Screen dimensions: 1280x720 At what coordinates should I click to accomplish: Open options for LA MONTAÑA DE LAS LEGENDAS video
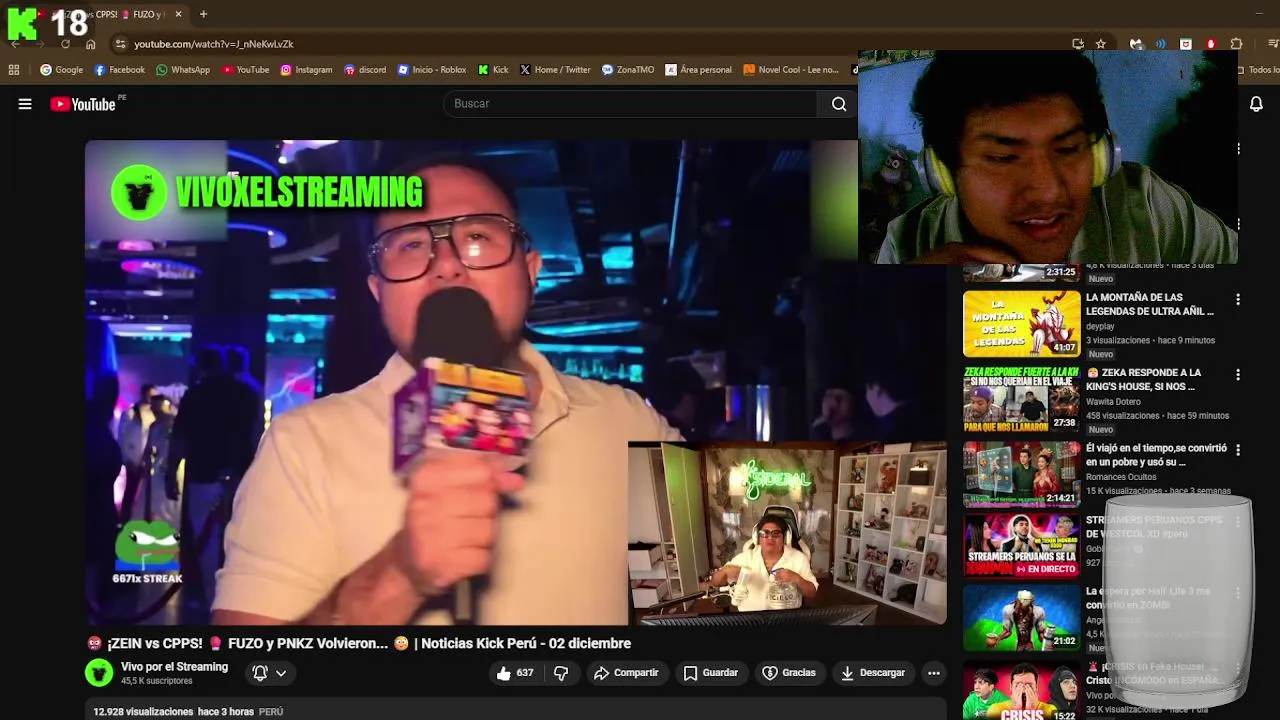click(x=1238, y=299)
